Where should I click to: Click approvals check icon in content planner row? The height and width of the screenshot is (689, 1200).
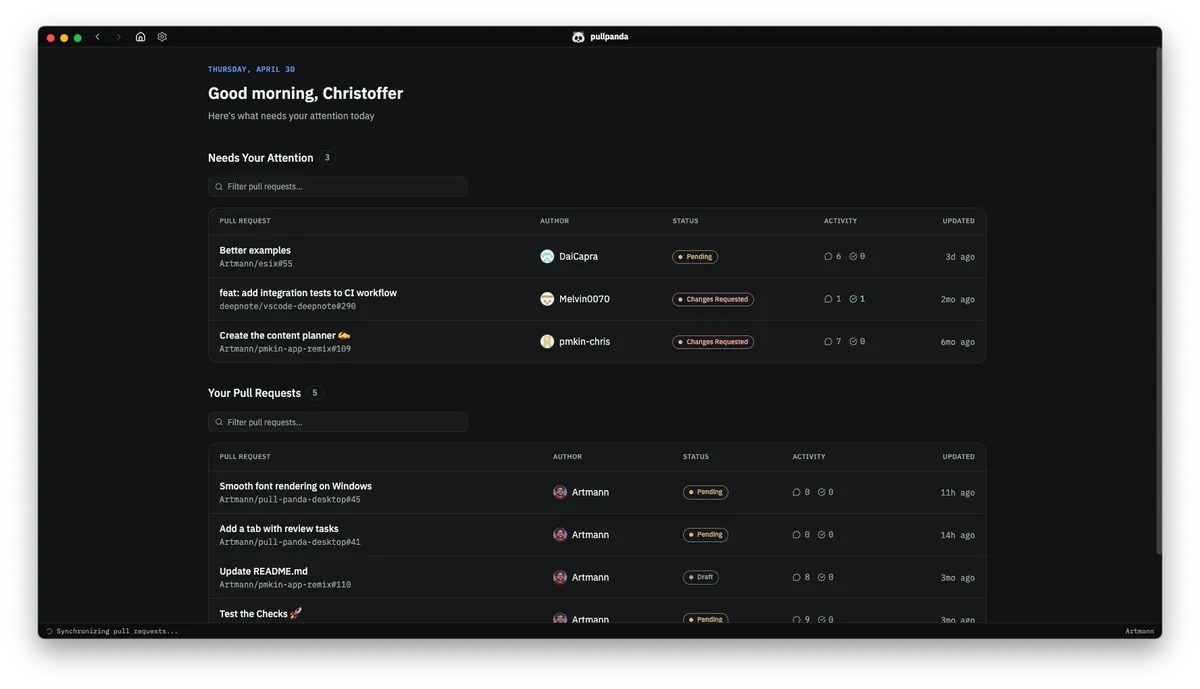pos(853,342)
